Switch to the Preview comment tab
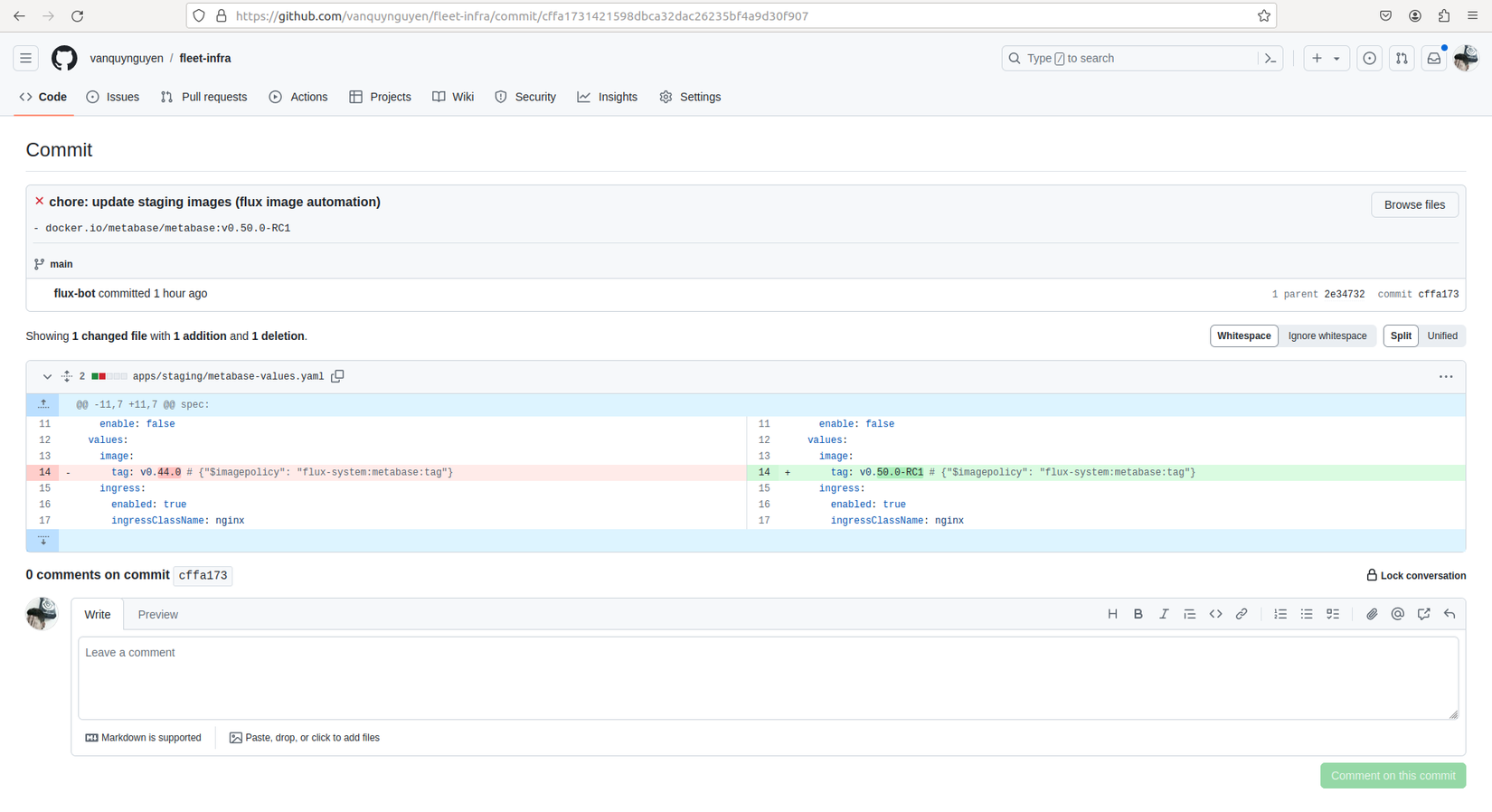The image size is (1492, 812). point(157,615)
